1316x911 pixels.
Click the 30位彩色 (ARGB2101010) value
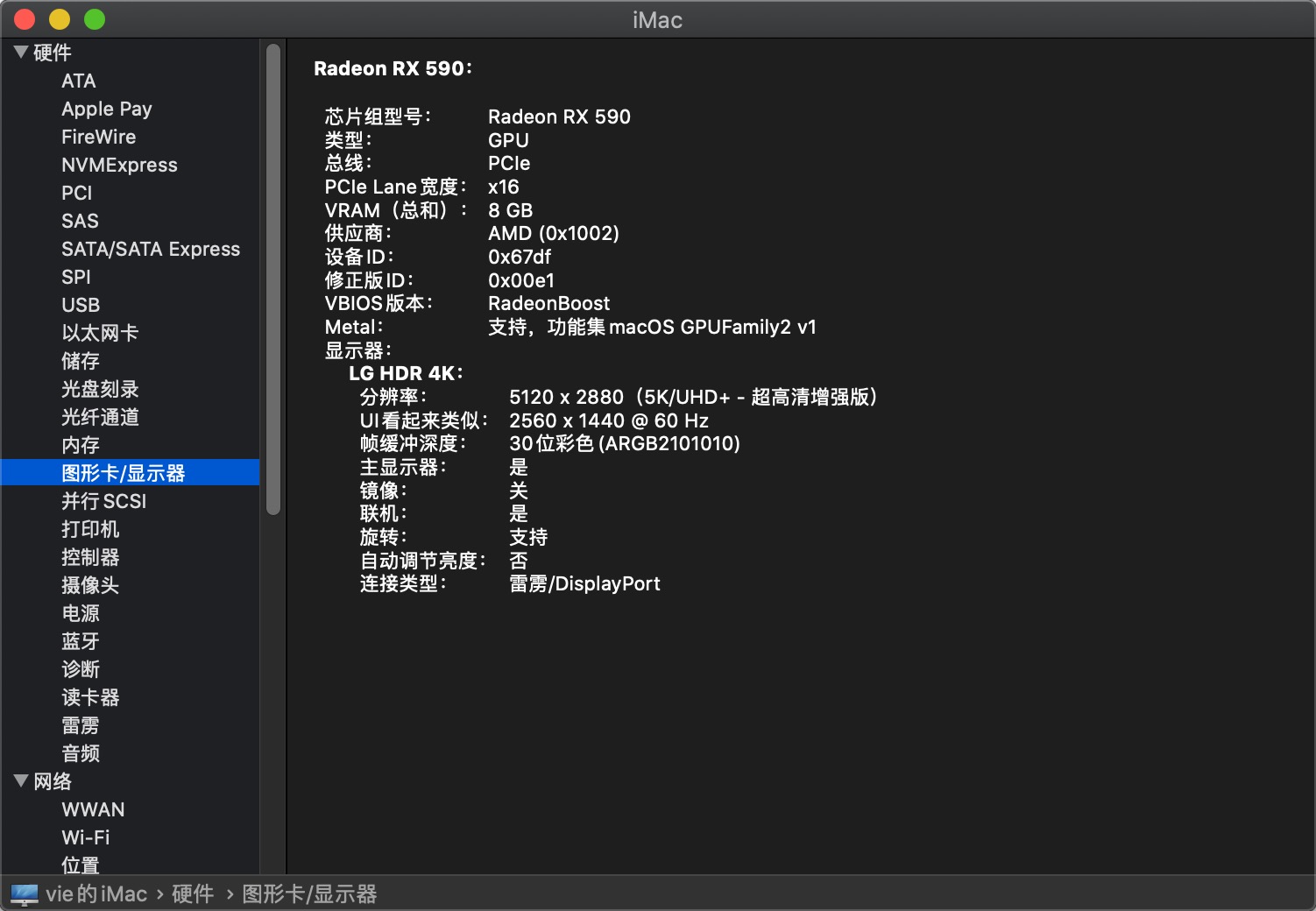click(x=625, y=443)
